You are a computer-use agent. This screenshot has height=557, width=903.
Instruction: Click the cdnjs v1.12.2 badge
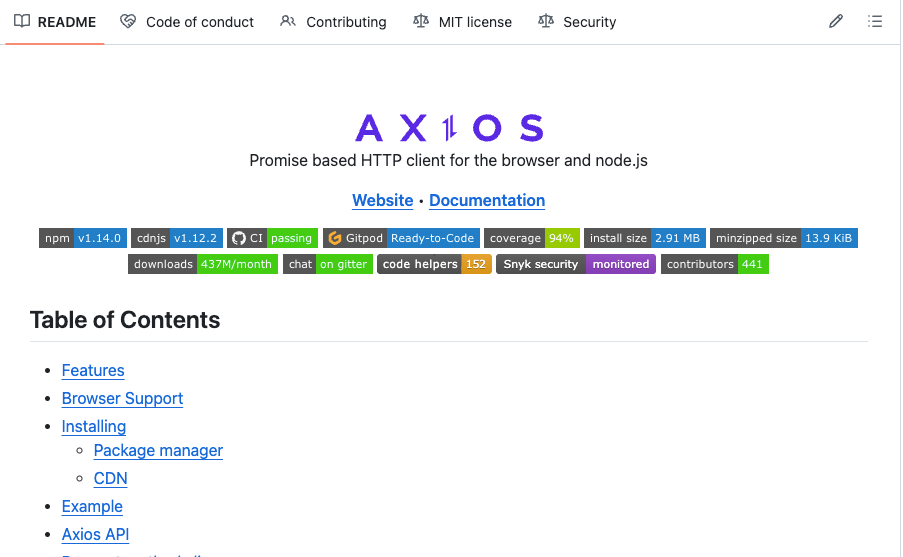click(177, 238)
